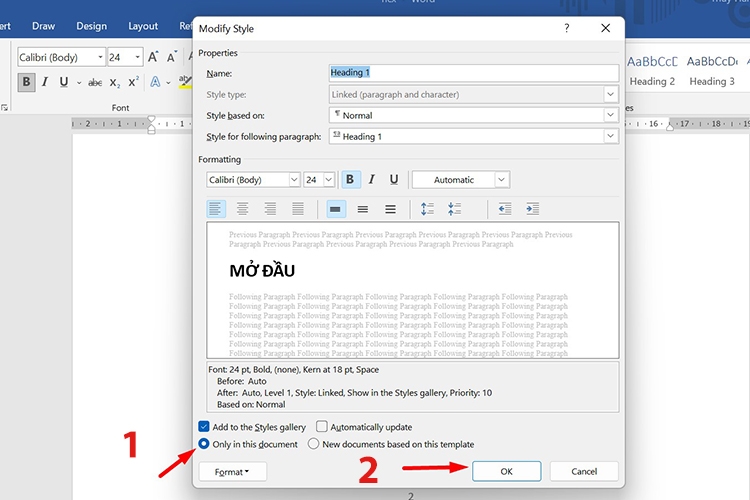Screen dimensions: 750x500
Task: Open Text Effects in the ribbon
Action: pyautogui.click(x=155, y=82)
